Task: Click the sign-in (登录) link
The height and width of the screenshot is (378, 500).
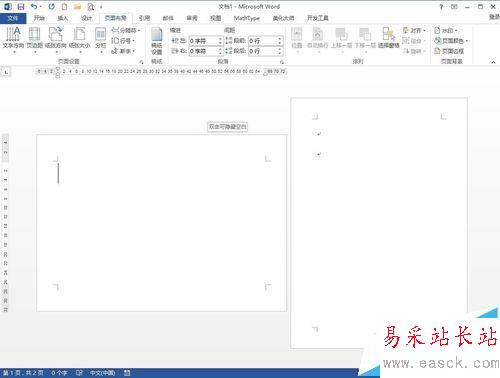Action: click(x=494, y=17)
